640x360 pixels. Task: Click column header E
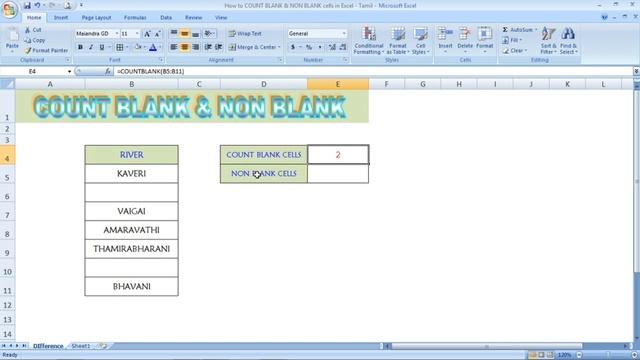338,84
